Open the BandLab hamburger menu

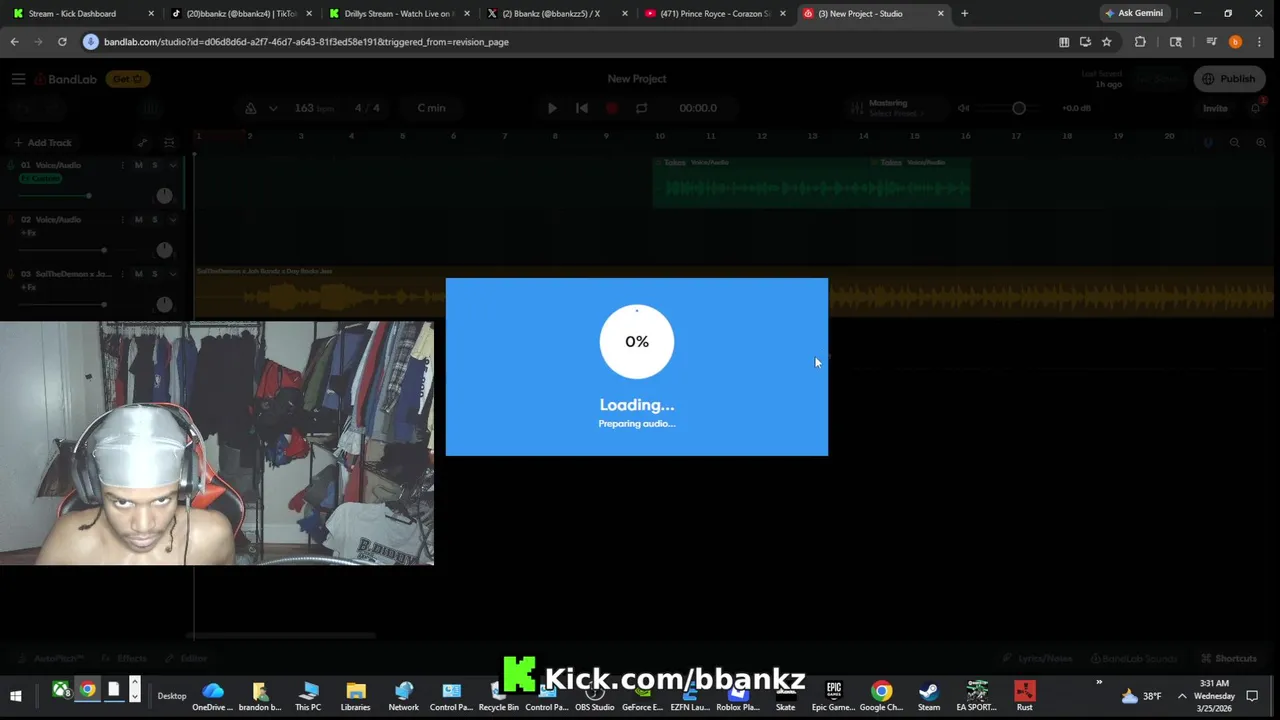(x=18, y=79)
